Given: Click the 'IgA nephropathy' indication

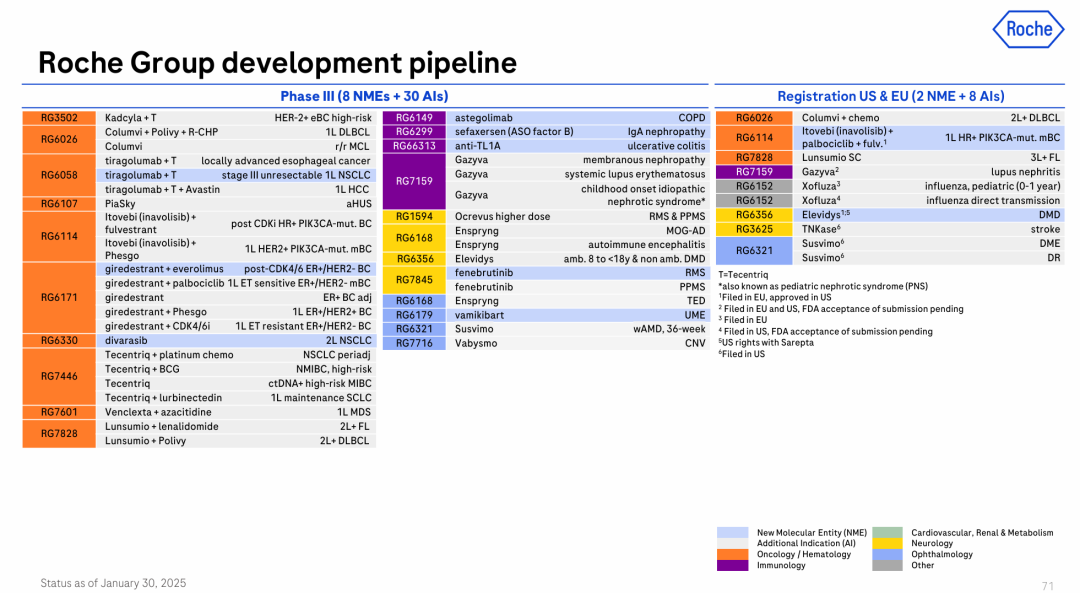Looking at the screenshot, I should tap(667, 132).
